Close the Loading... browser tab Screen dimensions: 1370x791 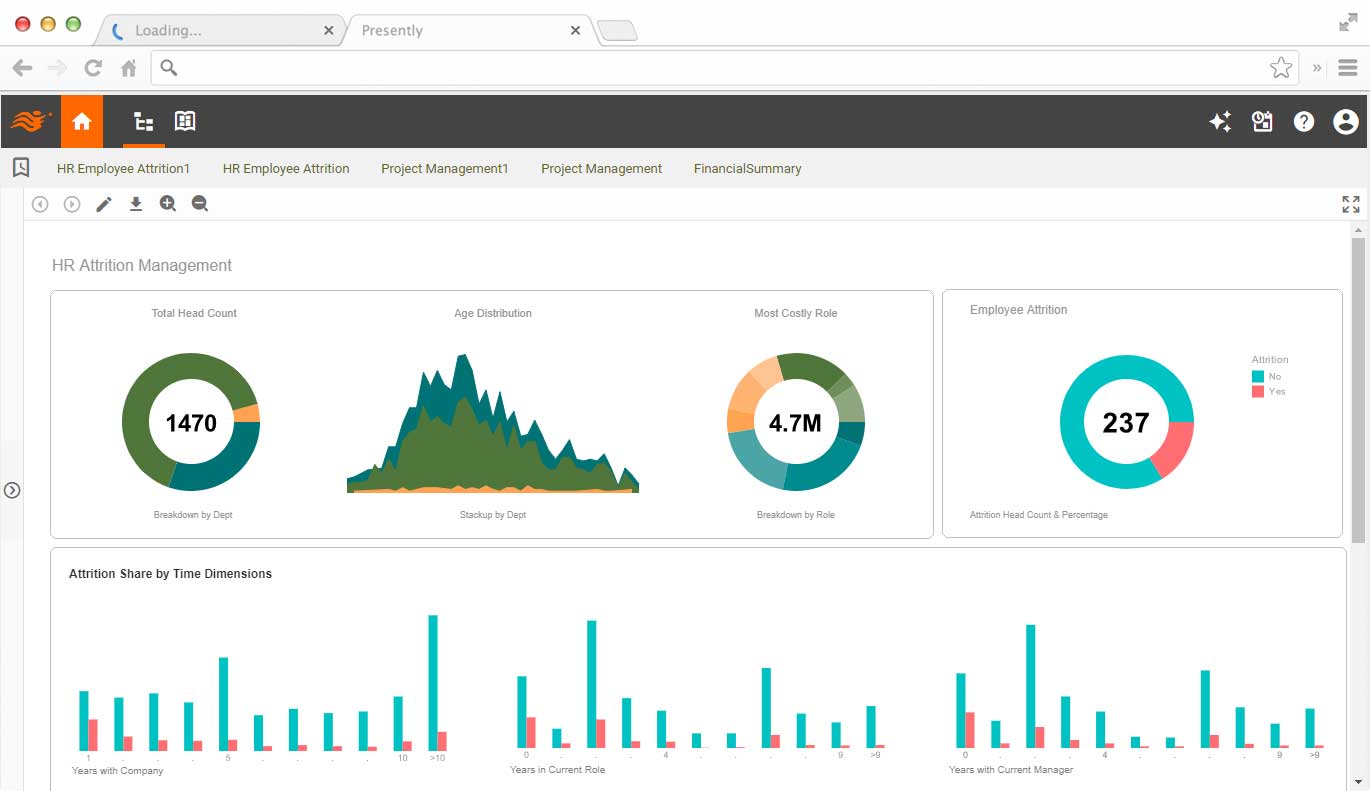coord(328,31)
